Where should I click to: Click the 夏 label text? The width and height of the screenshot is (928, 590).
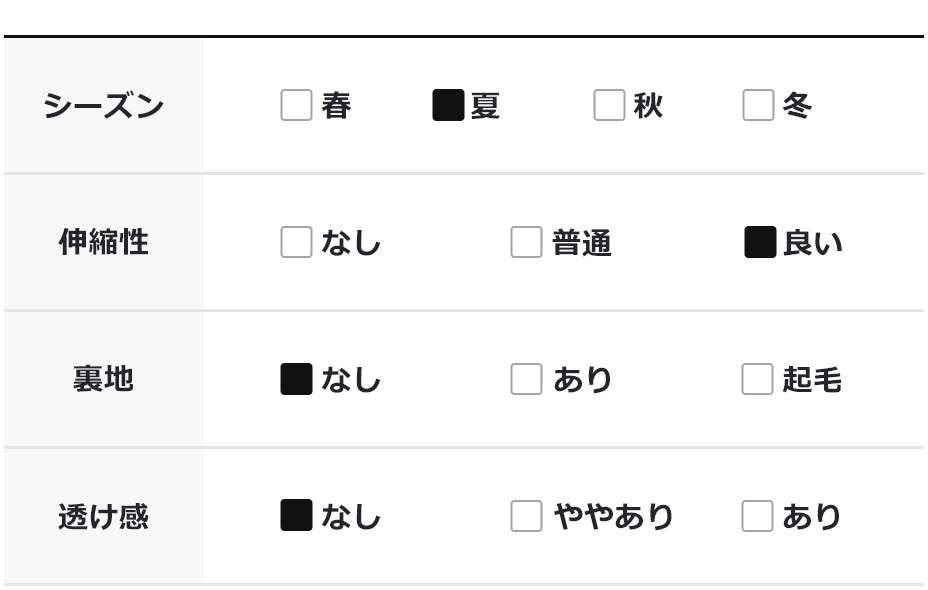click(x=485, y=105)
